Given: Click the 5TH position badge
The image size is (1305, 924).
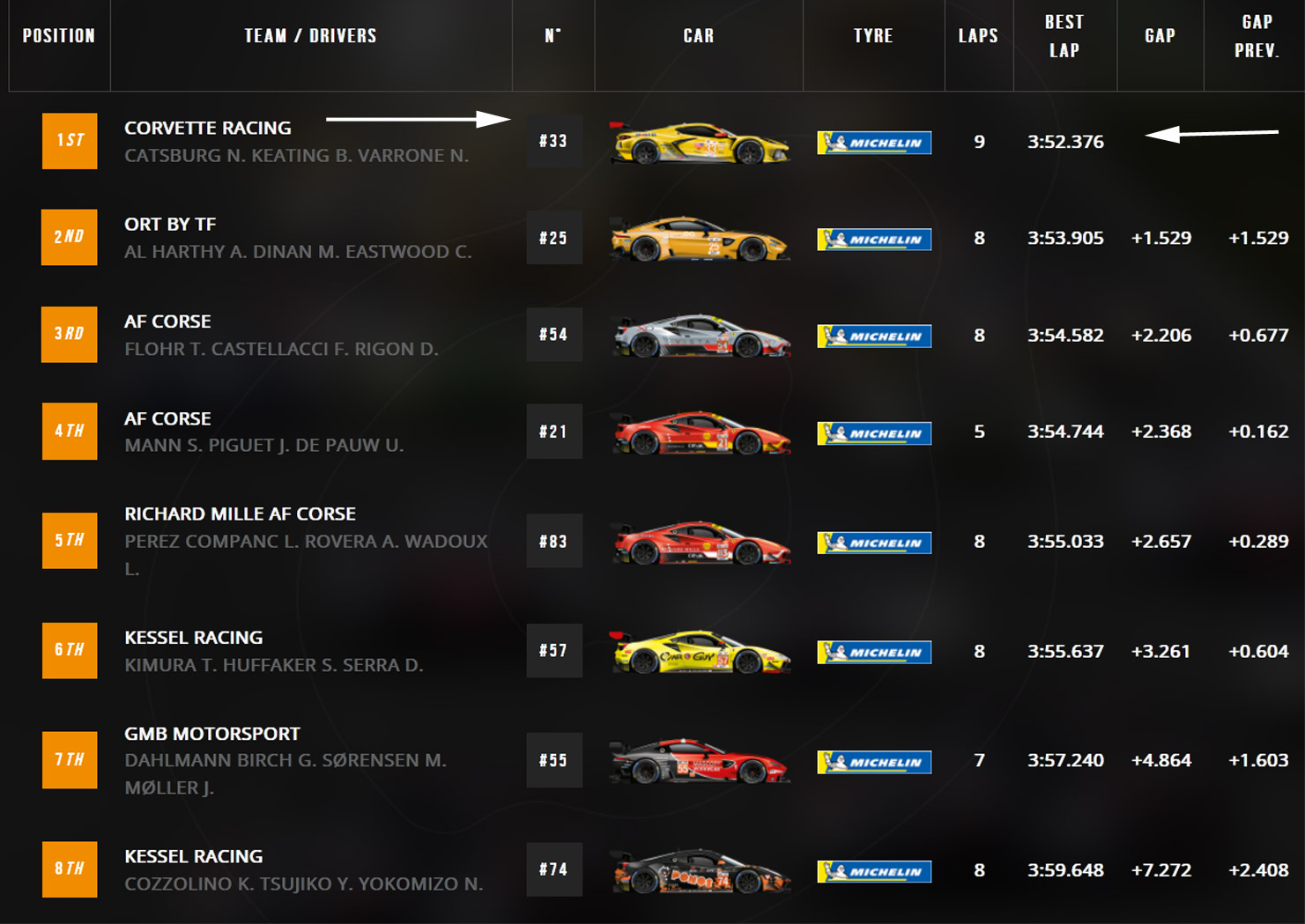Looking at the screenshot, I should [x=70, y=541].
